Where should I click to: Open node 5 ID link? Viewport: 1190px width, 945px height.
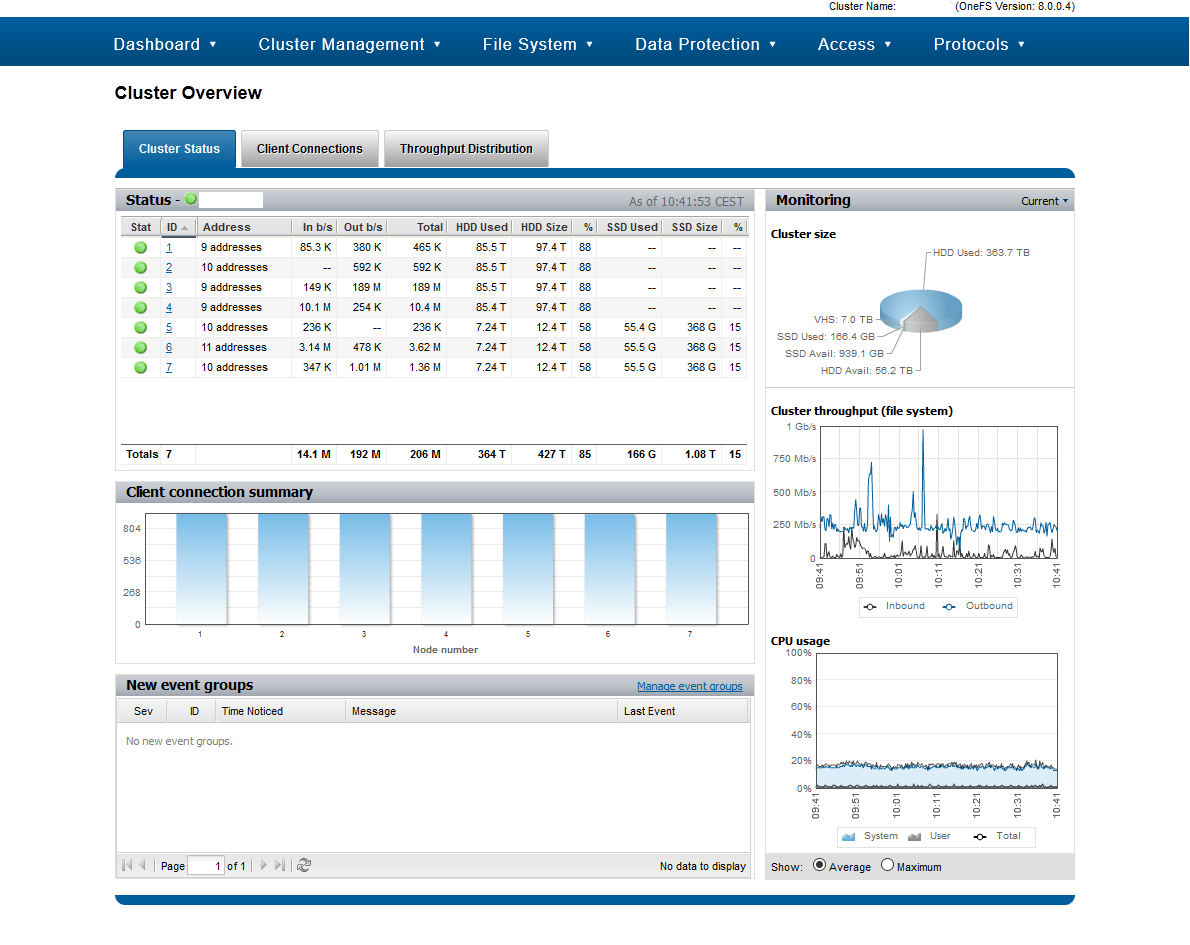169,327
